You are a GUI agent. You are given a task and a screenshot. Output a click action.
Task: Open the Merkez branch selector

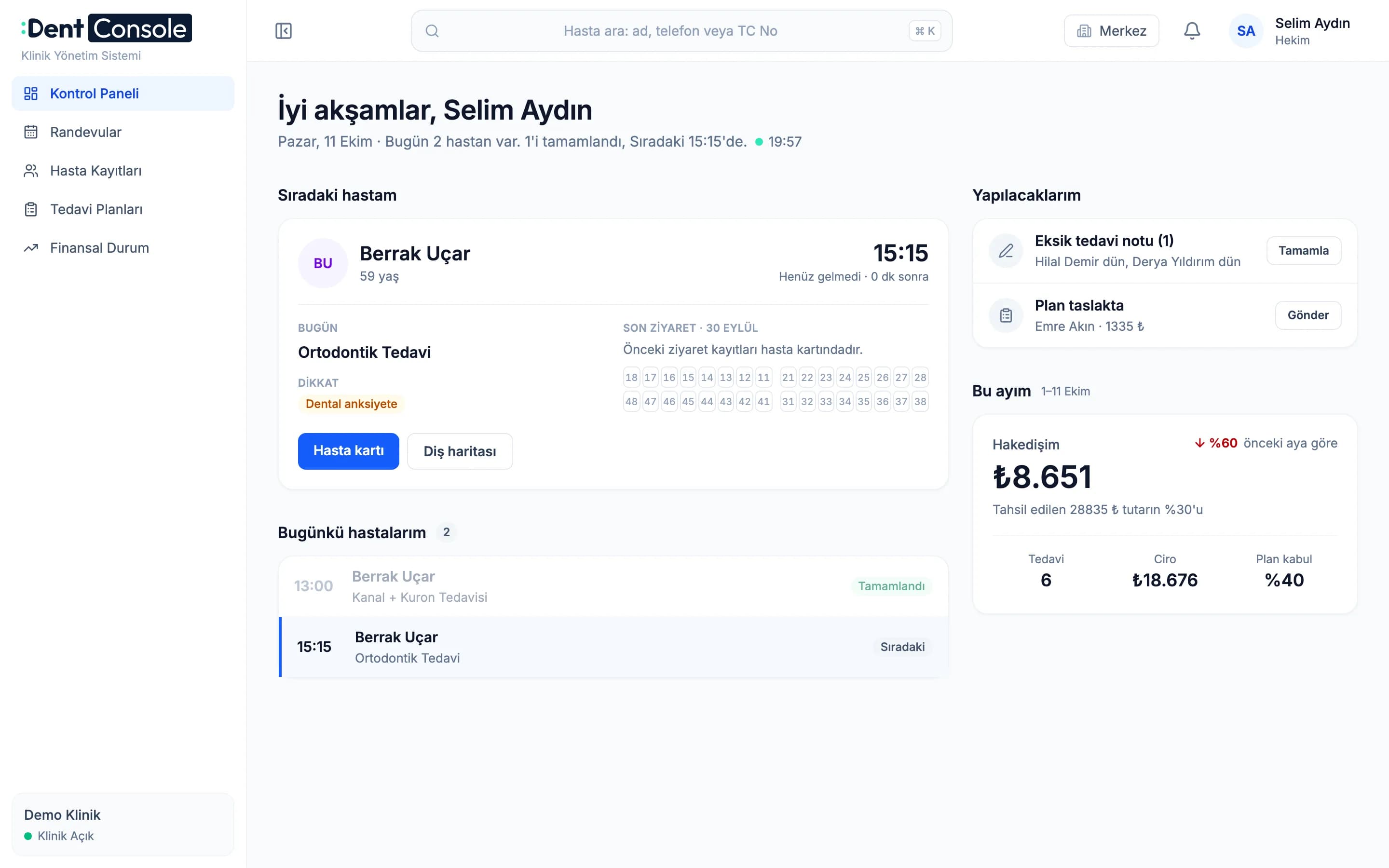pyautogui.click(x=1111, y=31)
